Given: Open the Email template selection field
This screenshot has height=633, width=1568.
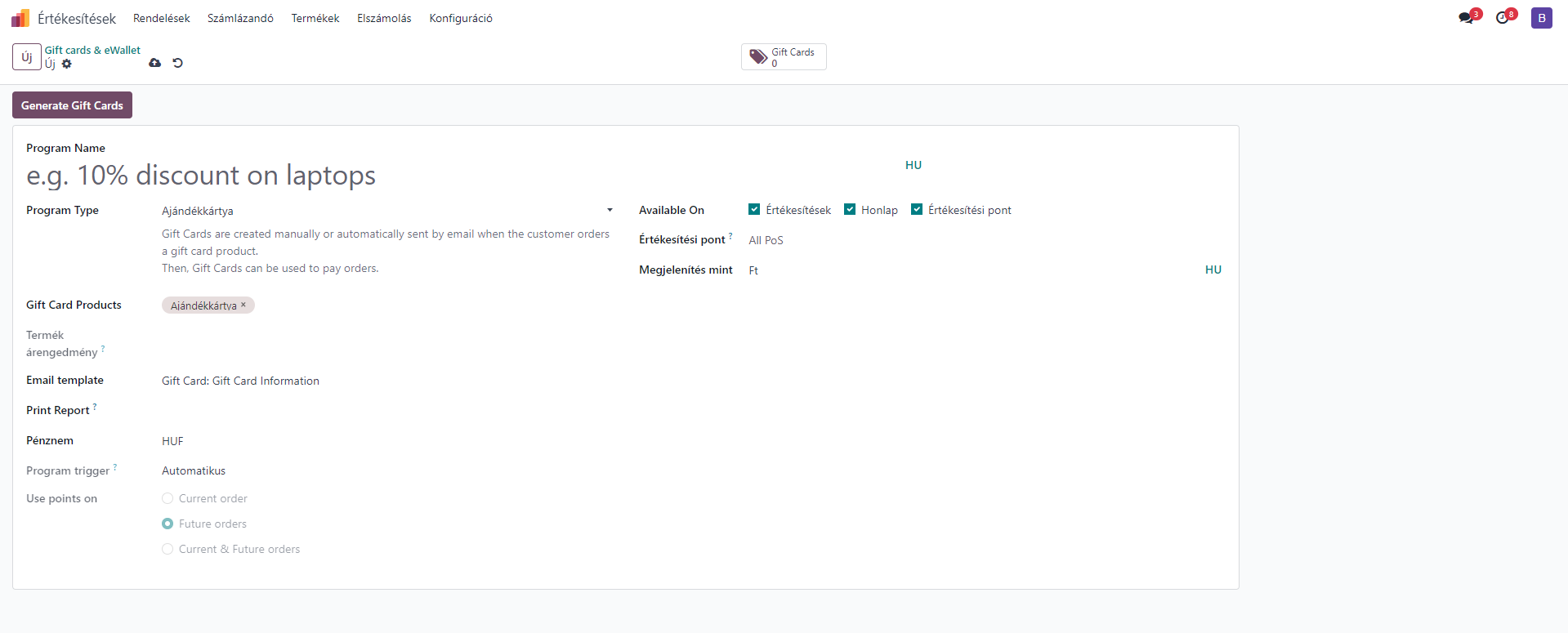Looking at the screenshot, I should (x=387, y=381).
